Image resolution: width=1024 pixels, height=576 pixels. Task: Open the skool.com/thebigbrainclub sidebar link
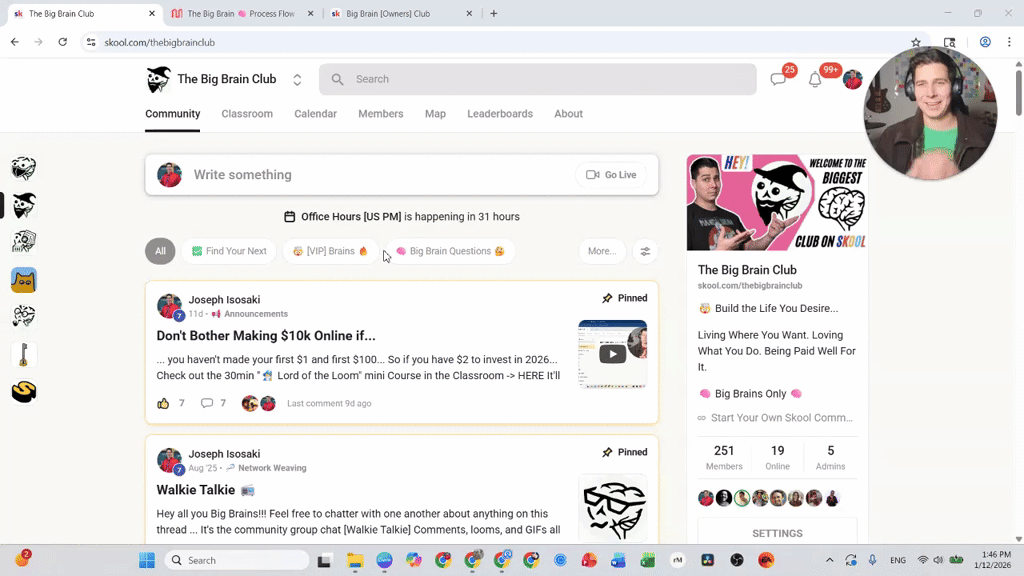point(750,285)
